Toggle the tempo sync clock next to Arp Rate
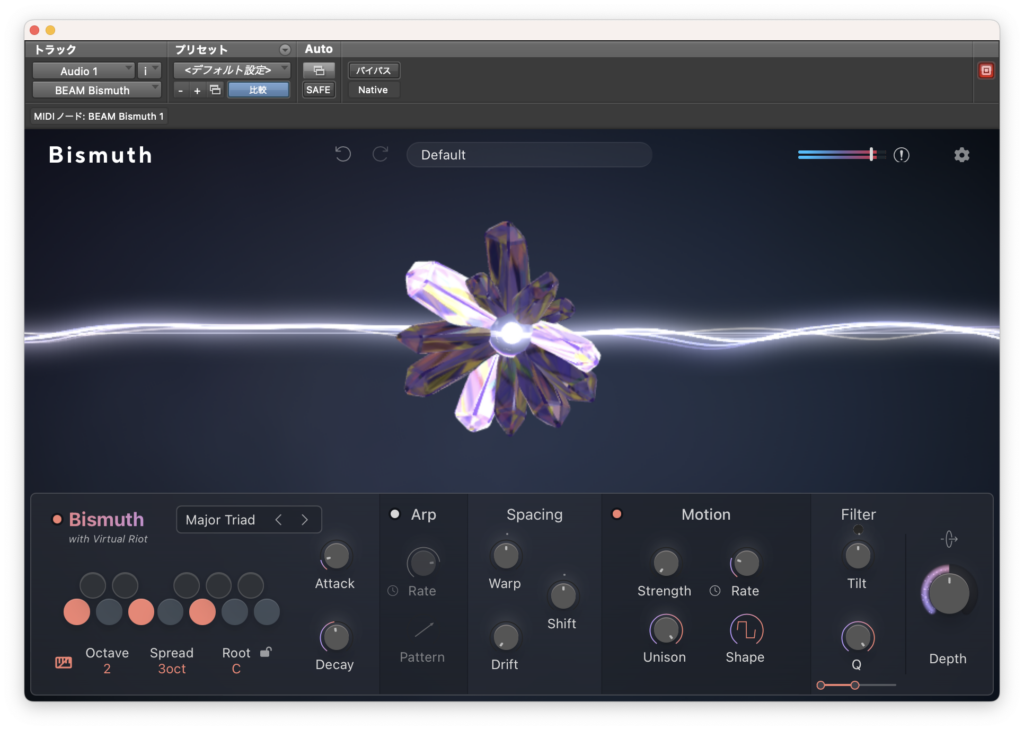This screenshot has width=1024, height=730. (392, 590)
